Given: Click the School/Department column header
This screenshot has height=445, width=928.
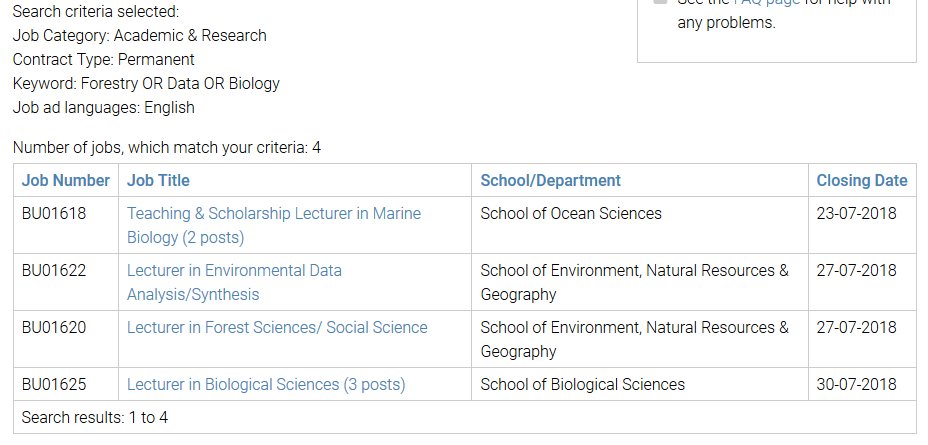Looking at the screenshot, I should point(550,181).
